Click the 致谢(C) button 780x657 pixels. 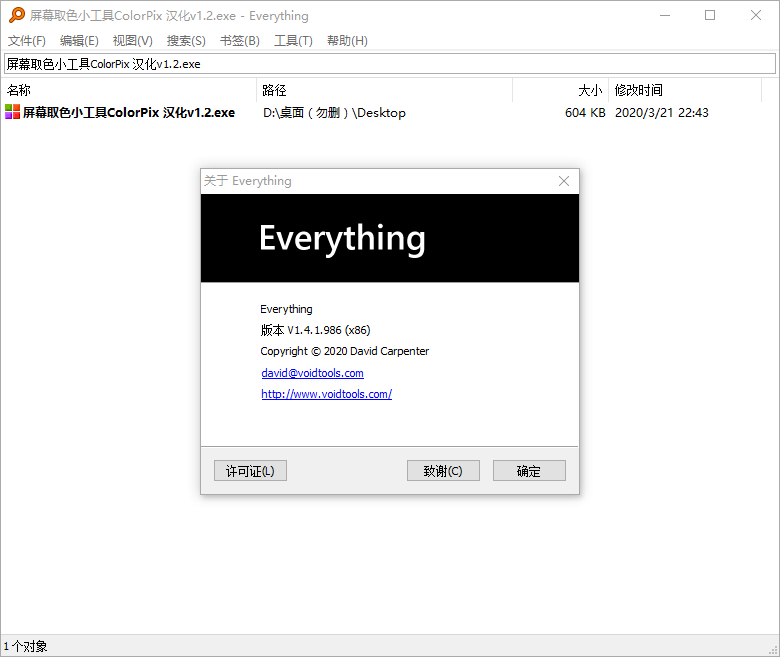click(443, 470)
